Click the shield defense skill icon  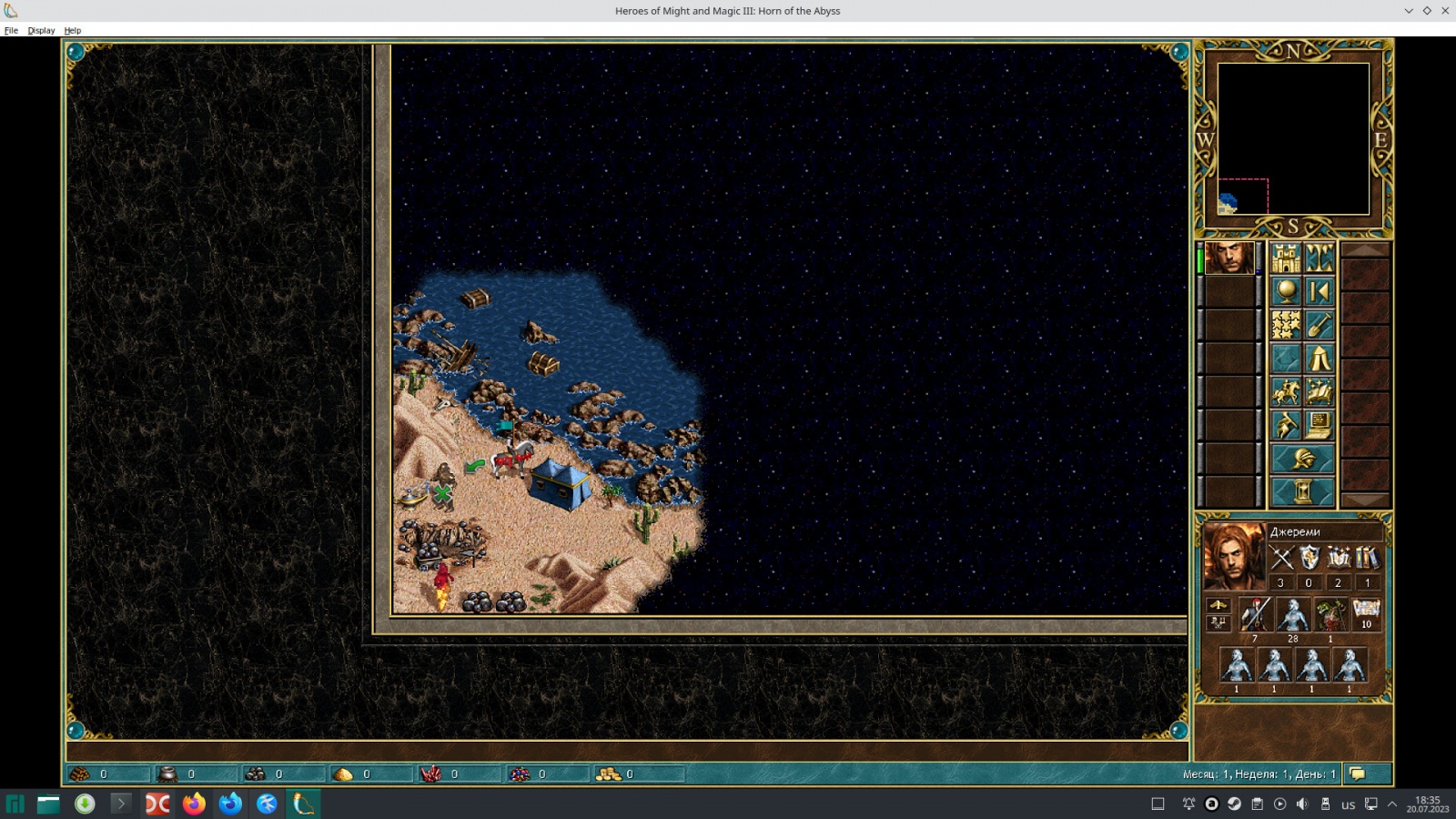(1309, 558)
